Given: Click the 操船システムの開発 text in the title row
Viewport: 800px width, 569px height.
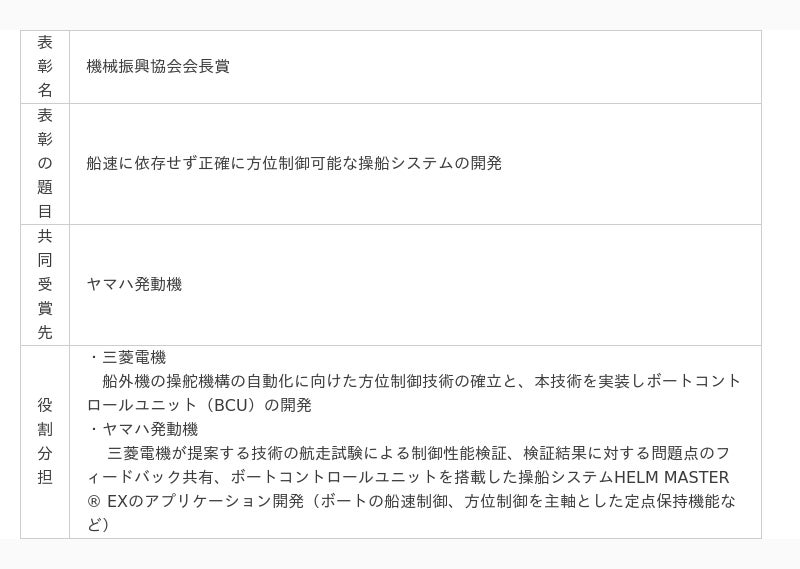Looking at the screenshot, I should coord(438,163).
